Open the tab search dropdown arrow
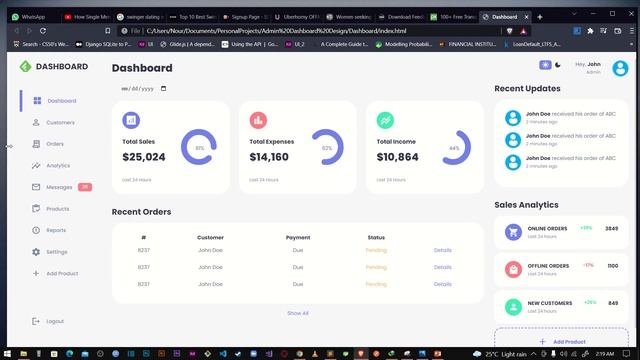The width and height of the screenshot is (640, 360). 574,14
